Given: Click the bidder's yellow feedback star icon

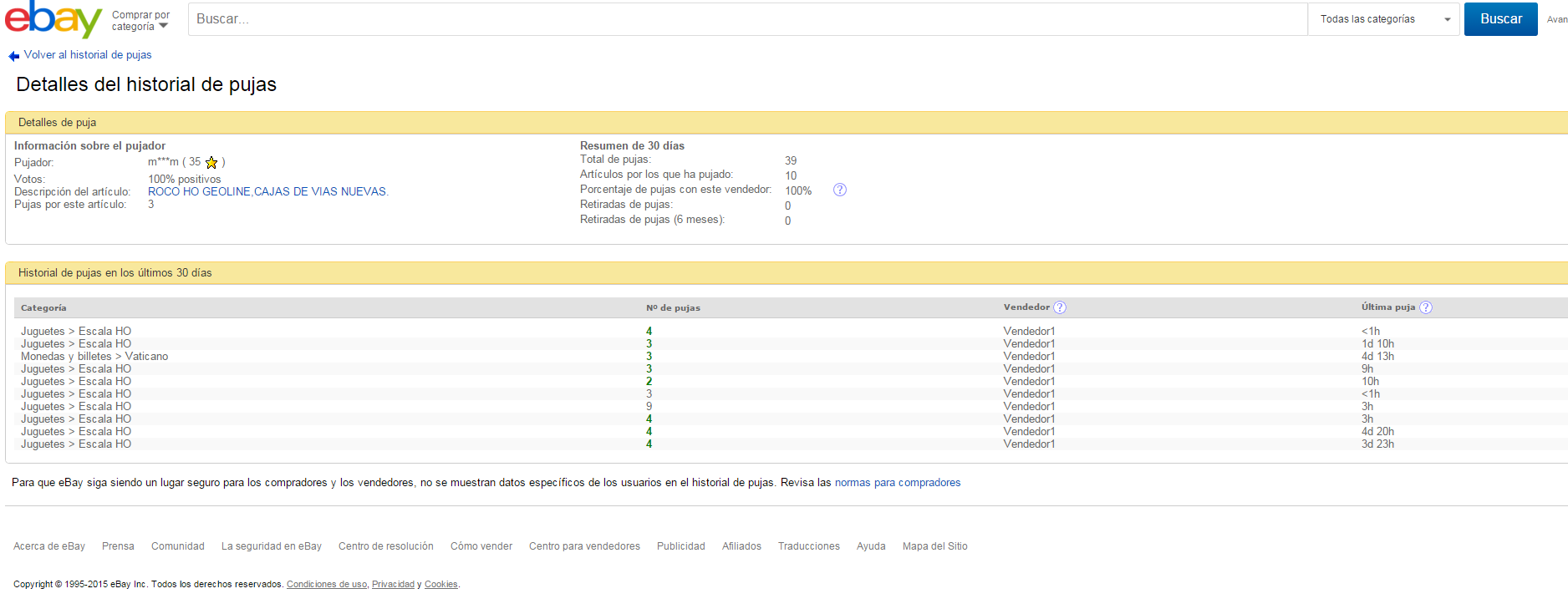Looking at the screenshot, I should click(x=211, y=163).
